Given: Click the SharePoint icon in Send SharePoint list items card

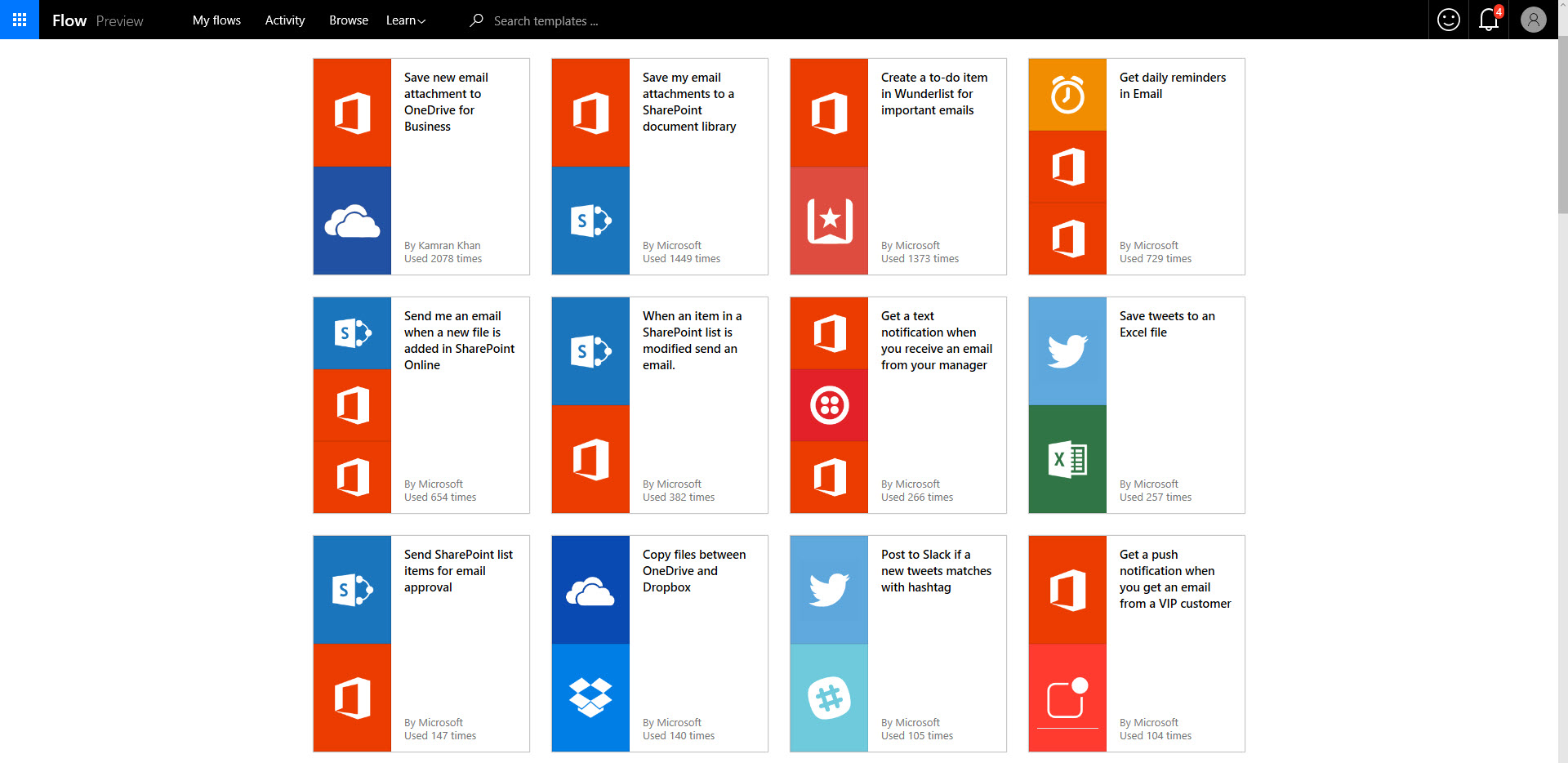Looking at the screenshot, I should click(352, 590).
